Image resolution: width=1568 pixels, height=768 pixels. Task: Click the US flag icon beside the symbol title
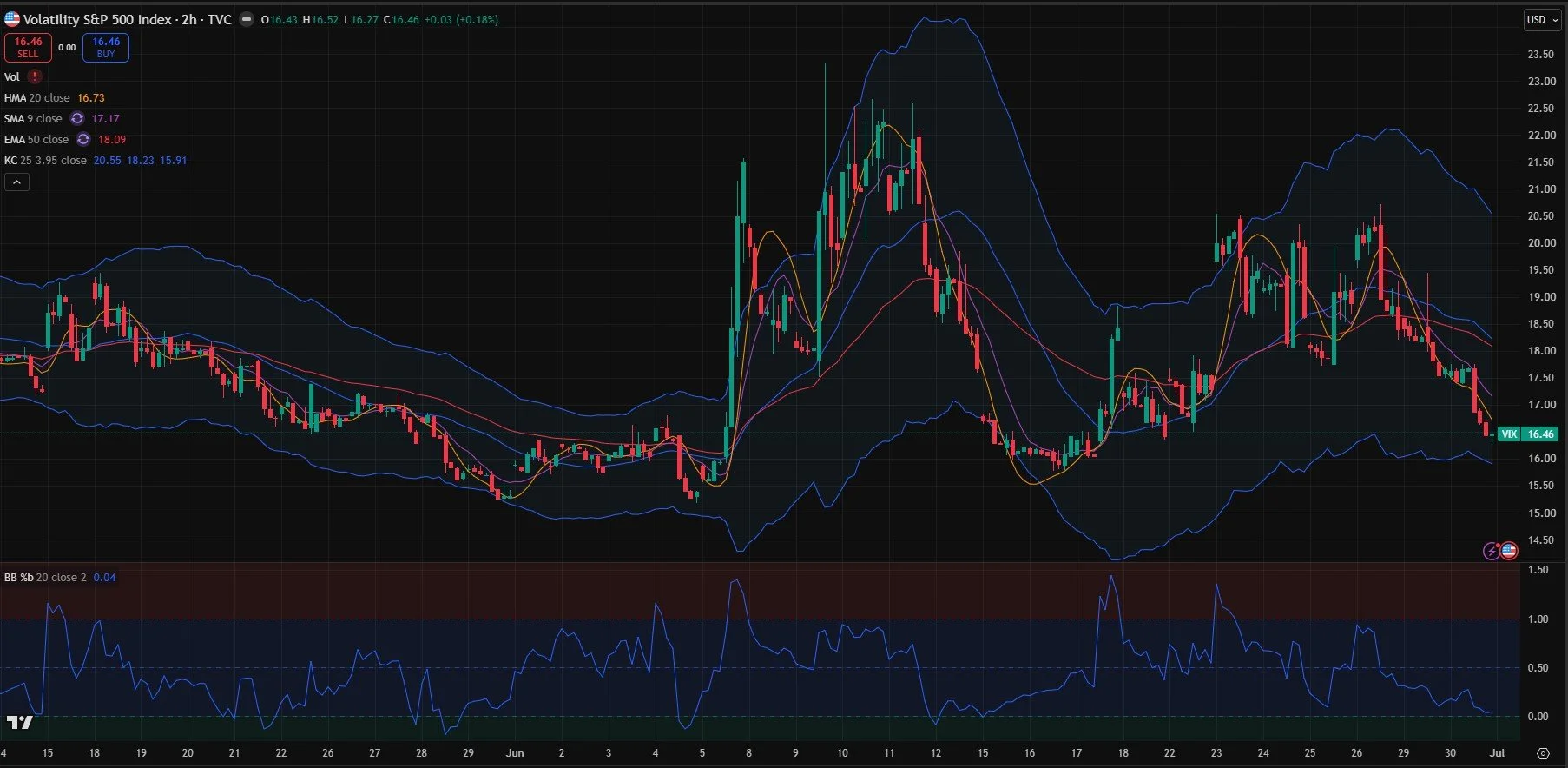tap(12, 19)
